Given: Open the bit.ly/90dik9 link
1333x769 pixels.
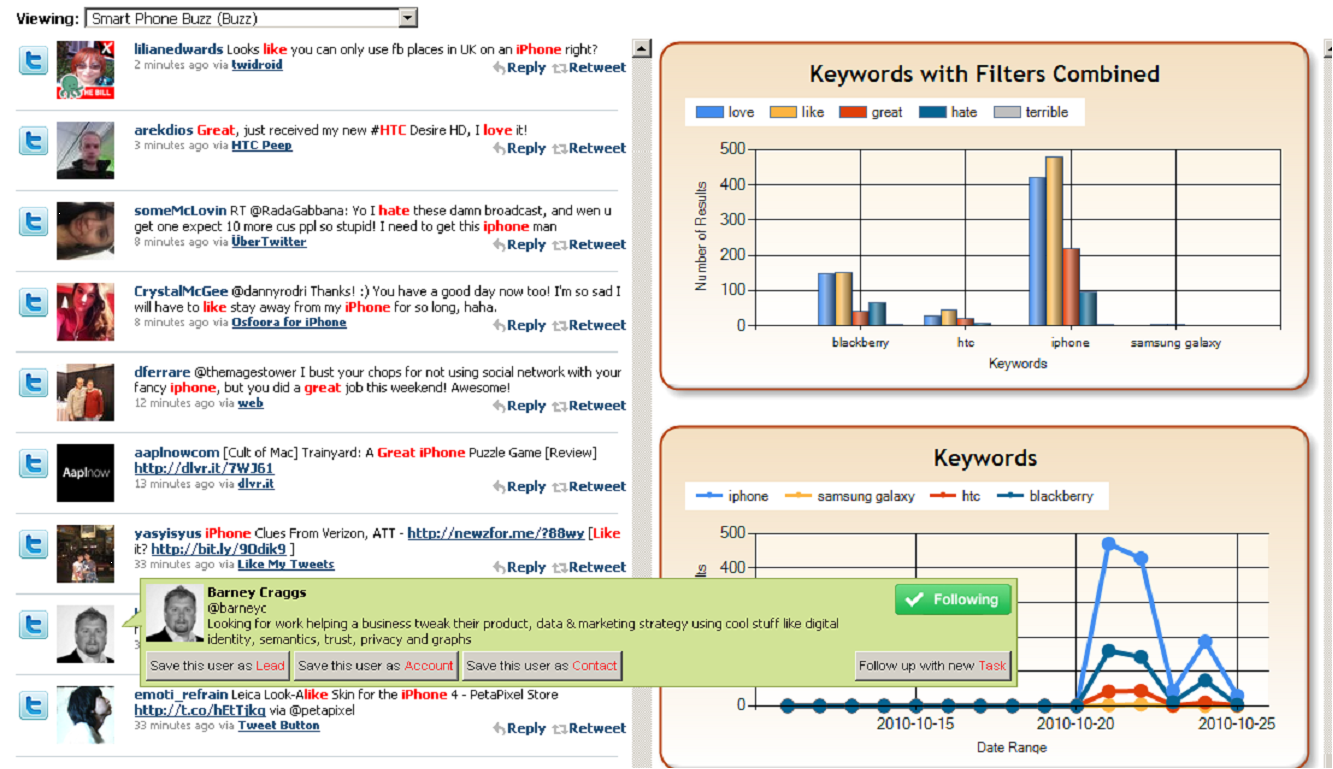Looking at the screenshot, I should 219,549.
